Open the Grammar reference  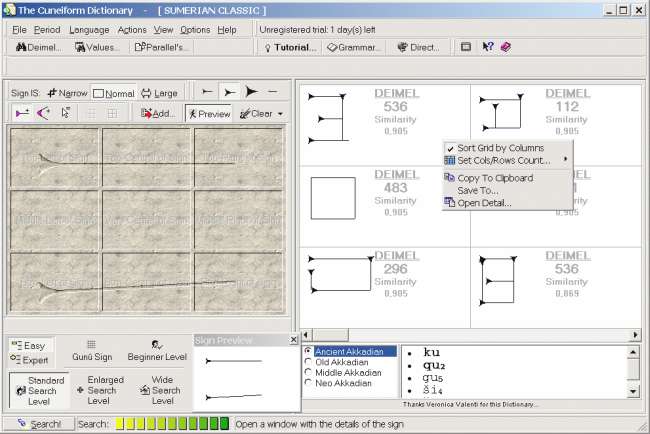(353, 47)
